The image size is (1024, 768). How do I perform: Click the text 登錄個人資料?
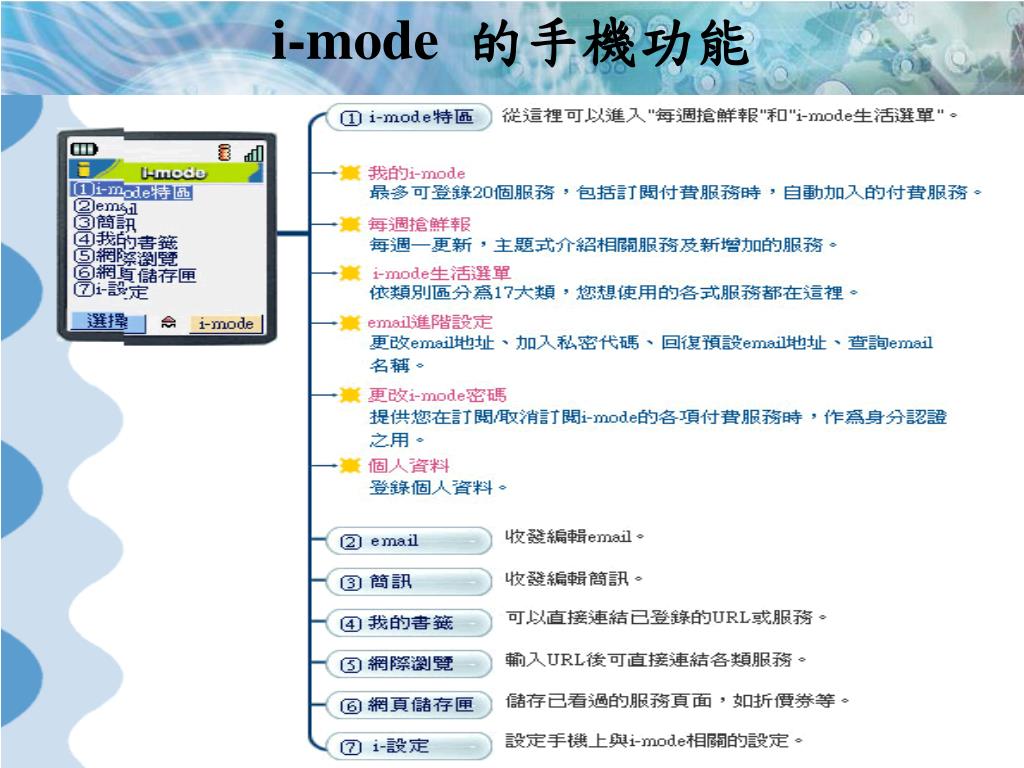(431, 487)
